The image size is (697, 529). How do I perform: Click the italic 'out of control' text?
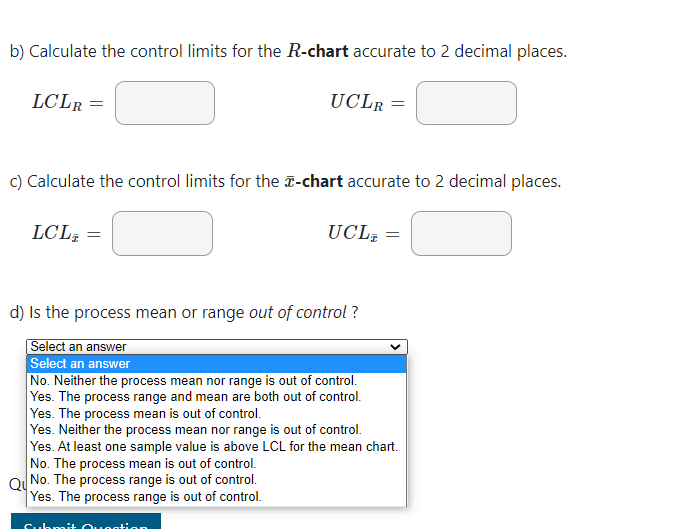point(297,313)
